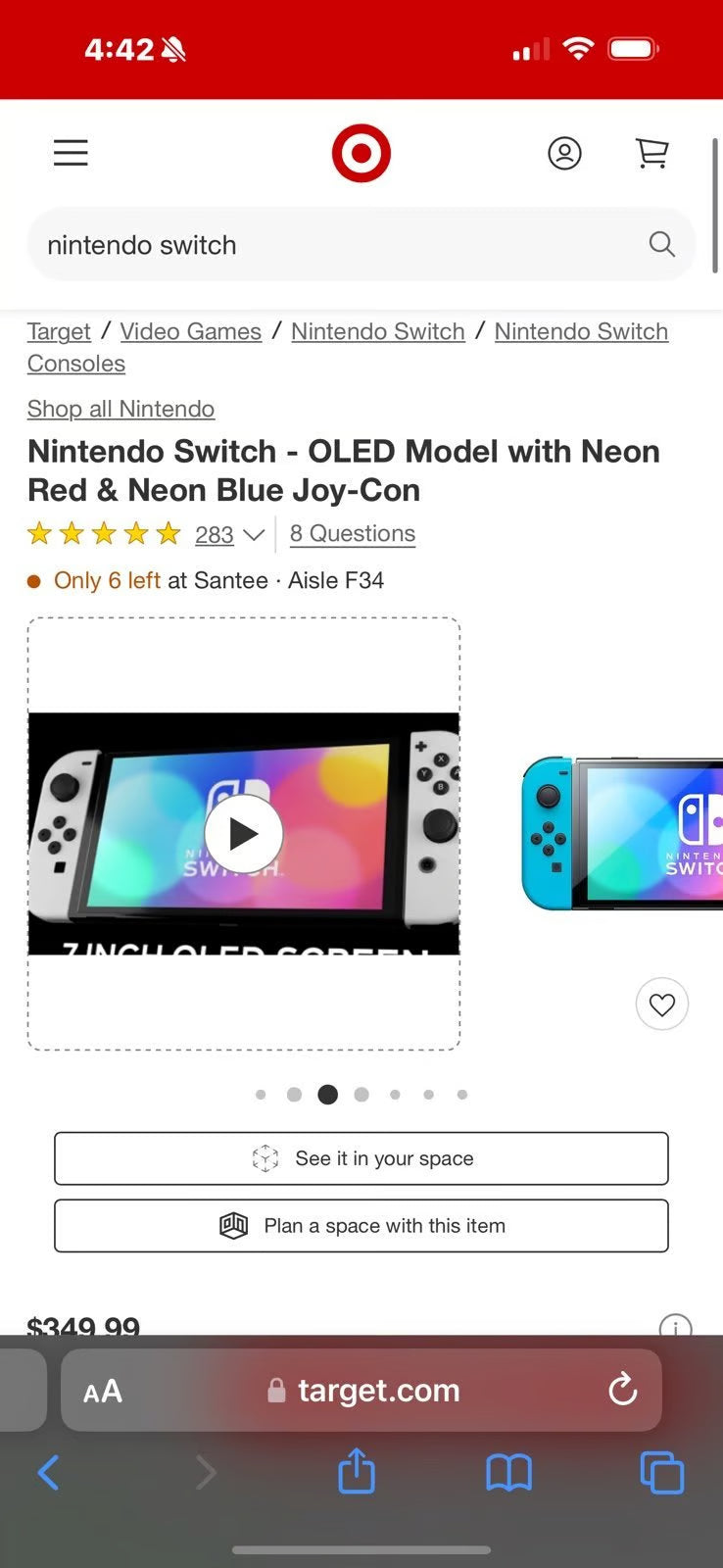This screenshot has height=1568, width=723.
Task: Open the hamburger navigation menu
Action: (70, 153)
